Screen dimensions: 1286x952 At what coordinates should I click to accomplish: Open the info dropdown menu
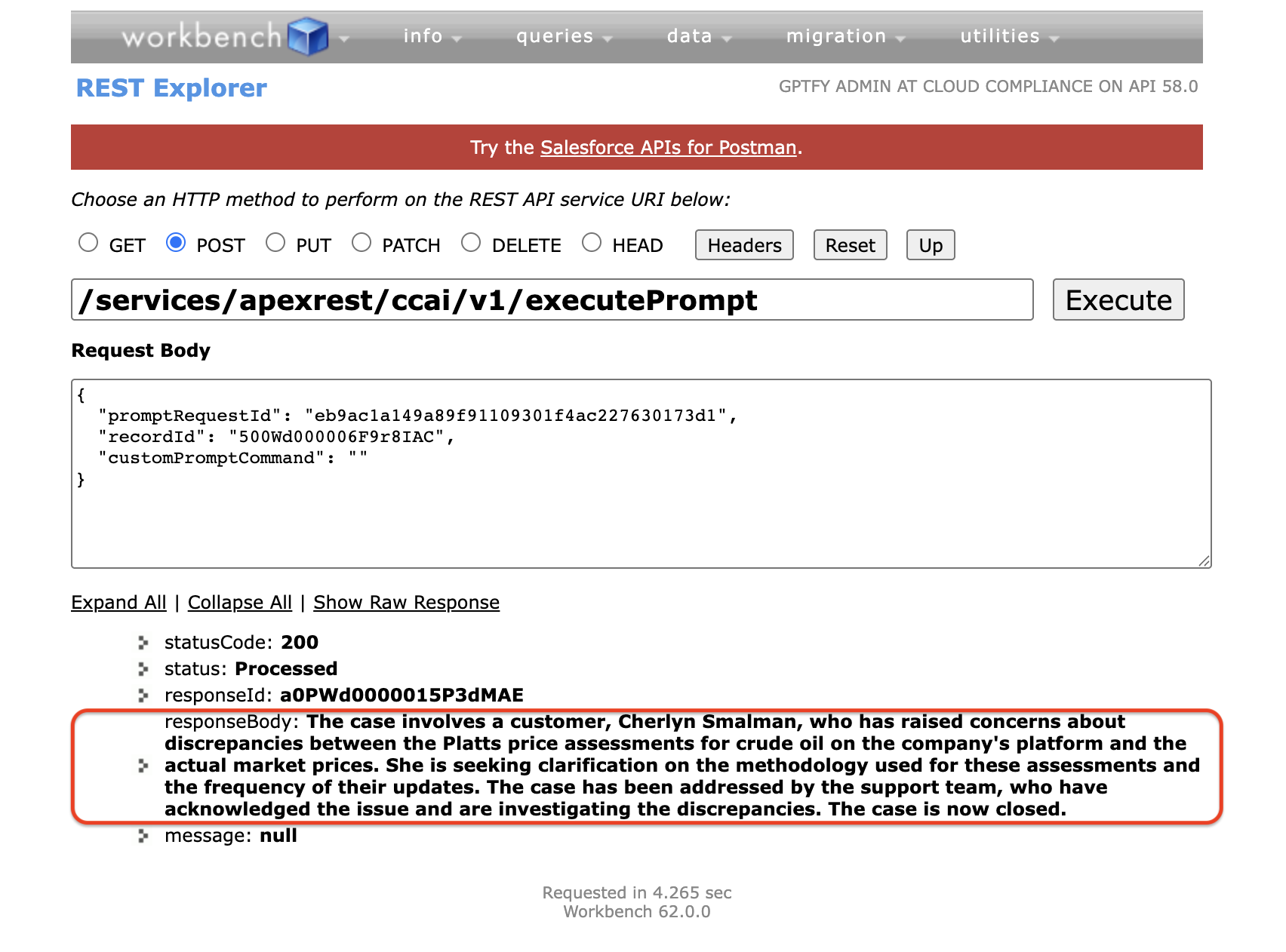(431, 36)
